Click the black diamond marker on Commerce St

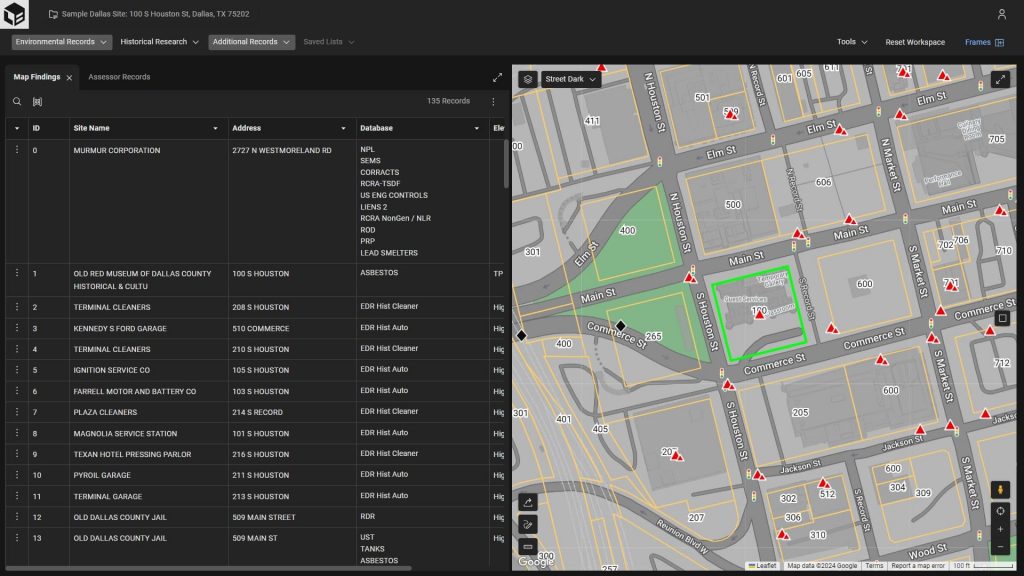tap(620, 325)
